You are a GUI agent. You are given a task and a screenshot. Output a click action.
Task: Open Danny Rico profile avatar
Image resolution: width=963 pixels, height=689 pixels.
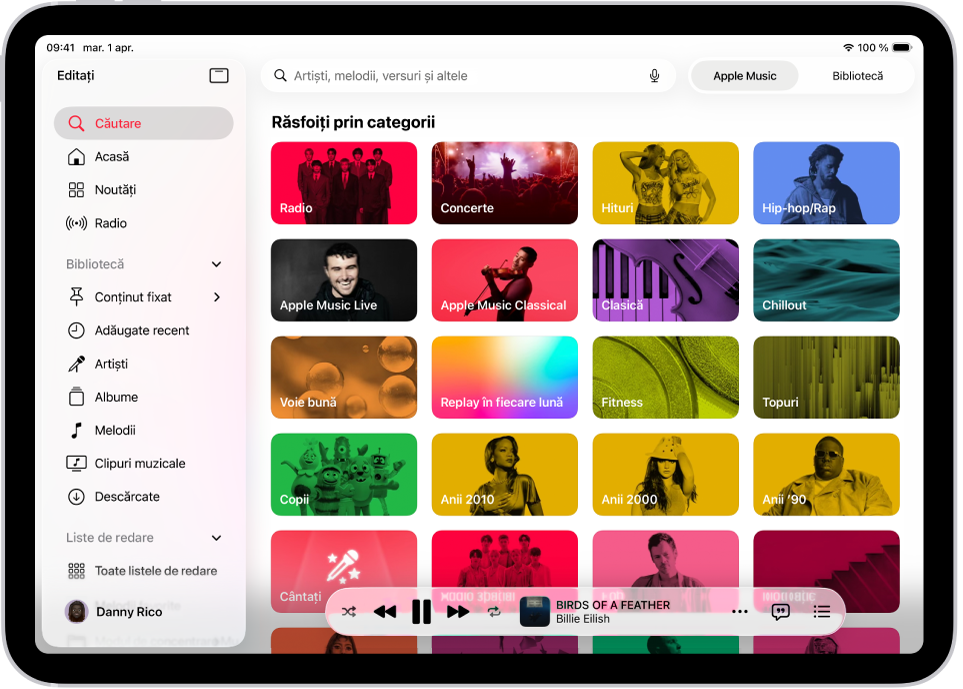76,612
